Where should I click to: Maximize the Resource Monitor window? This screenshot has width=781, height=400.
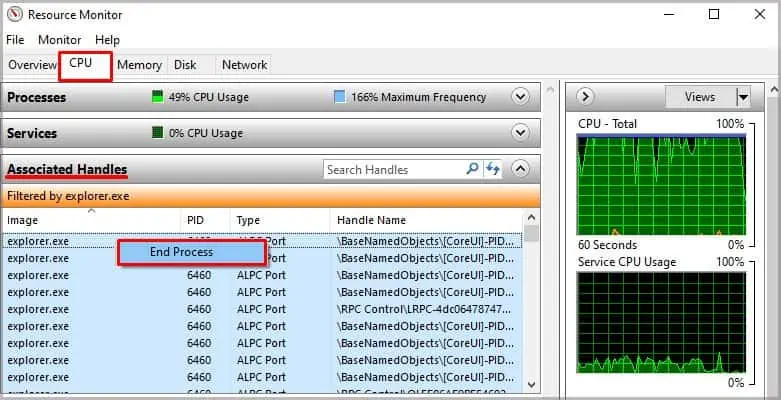point(714,14)
